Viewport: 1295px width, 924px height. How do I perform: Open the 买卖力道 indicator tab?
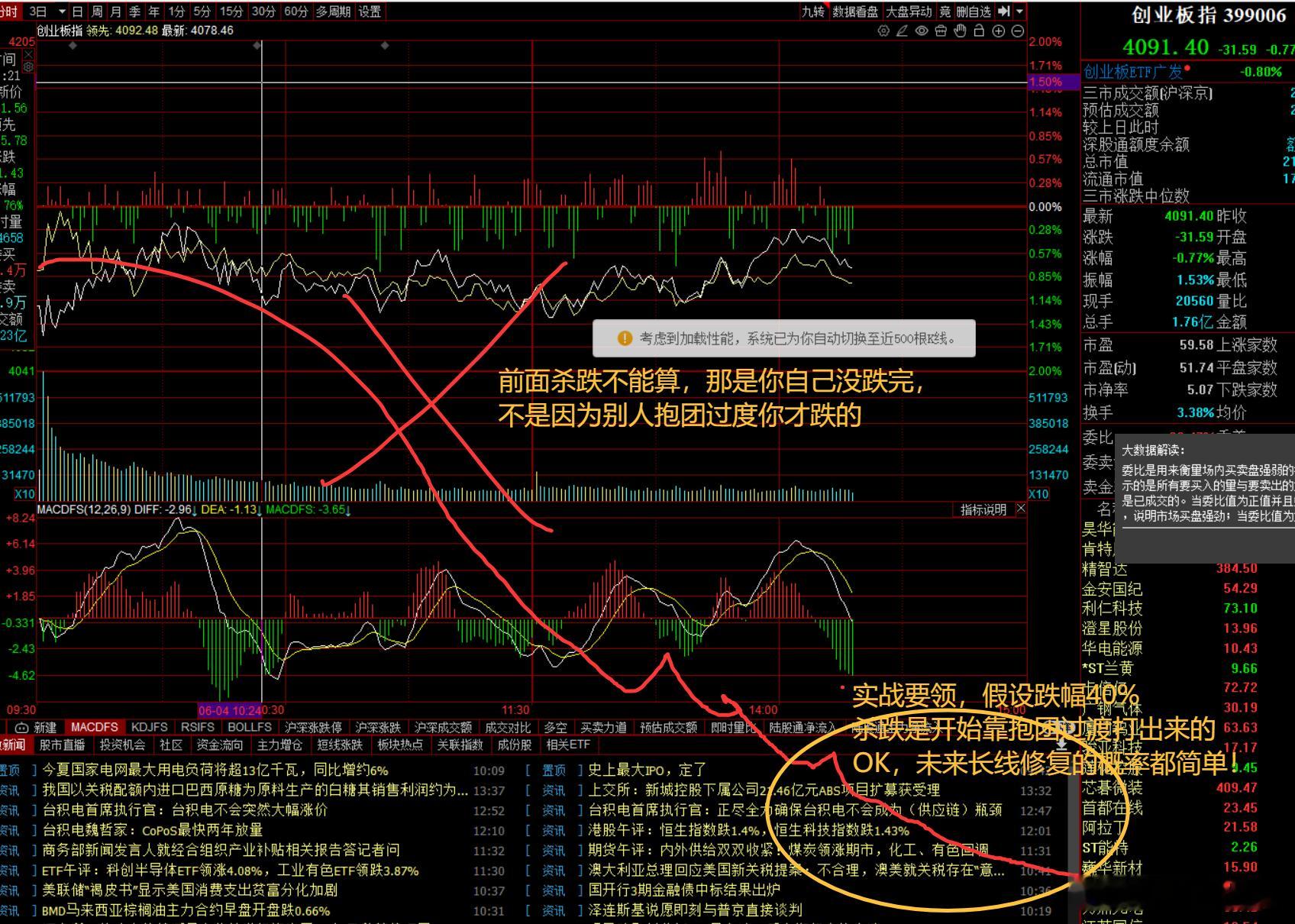coord(603,727)
